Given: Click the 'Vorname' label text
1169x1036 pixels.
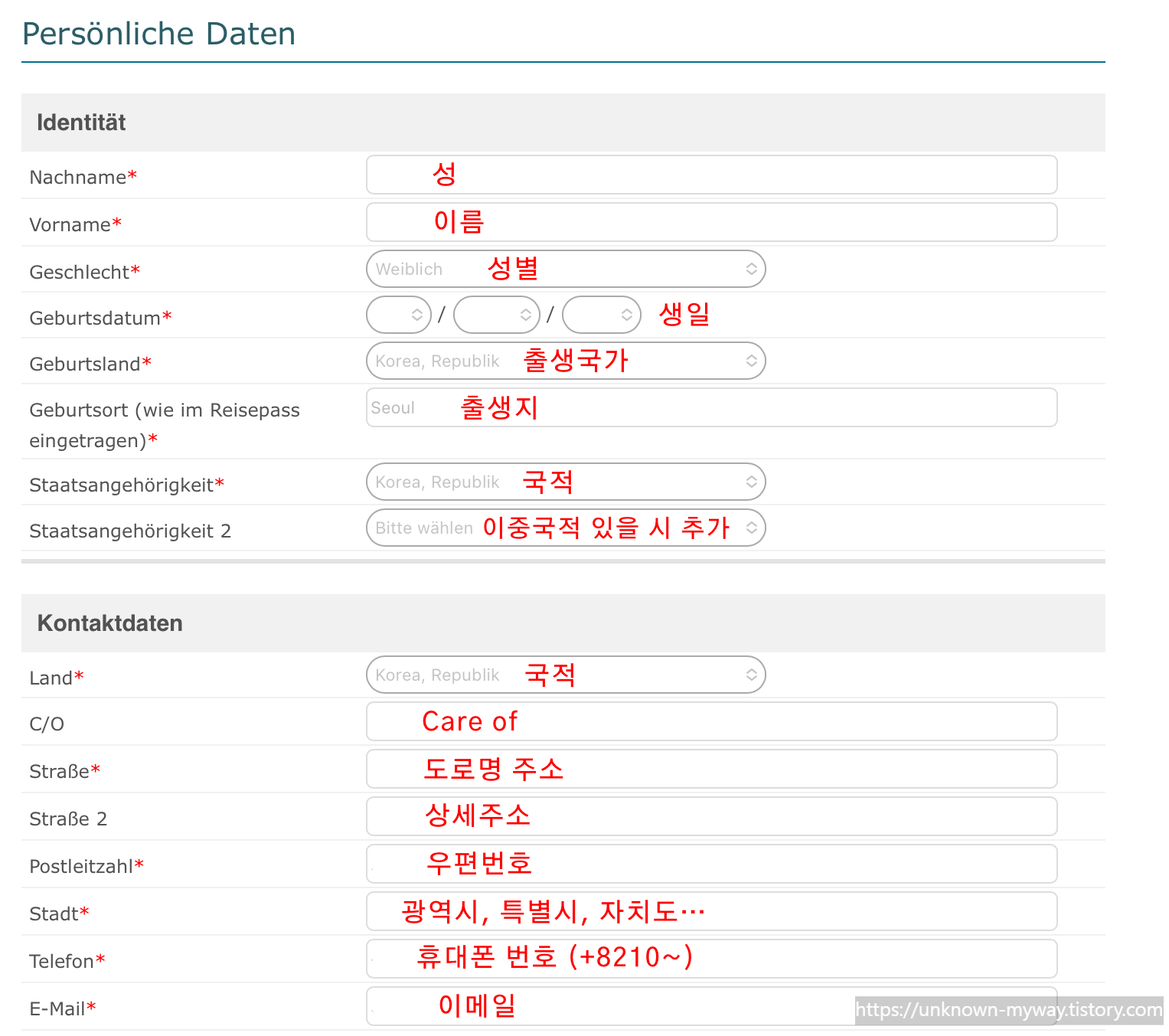Looking at the screenshot, I should (x=70, y=225).
